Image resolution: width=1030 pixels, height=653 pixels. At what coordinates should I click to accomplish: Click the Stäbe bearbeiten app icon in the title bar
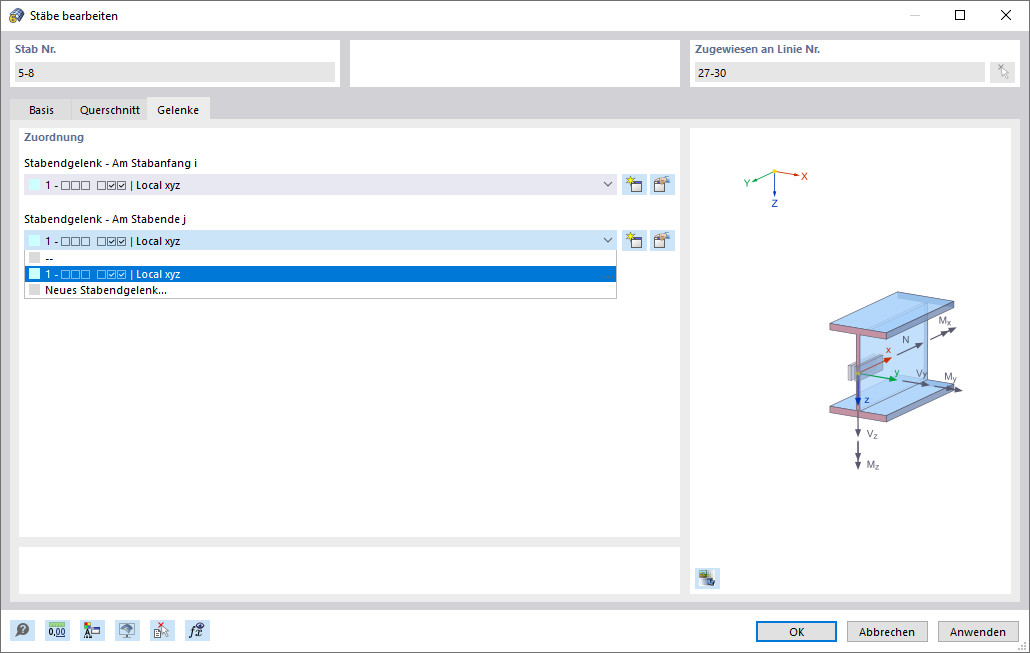pyautogui.click(x=16, y=15)
